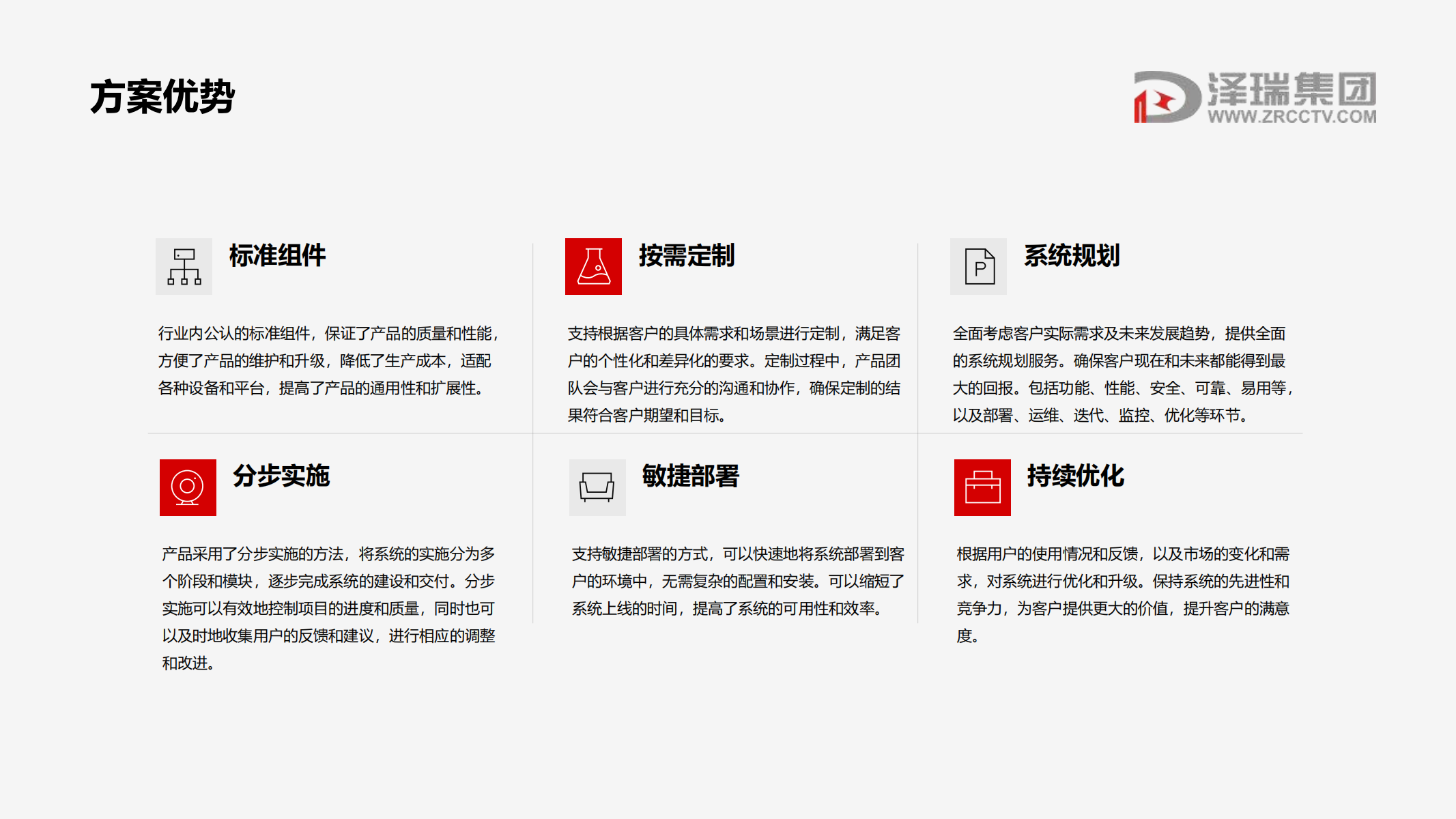Click the armchair icon beside 敏捷部署
The width and height of the screenshot is (1456, 819).
(x=597, y=487)
